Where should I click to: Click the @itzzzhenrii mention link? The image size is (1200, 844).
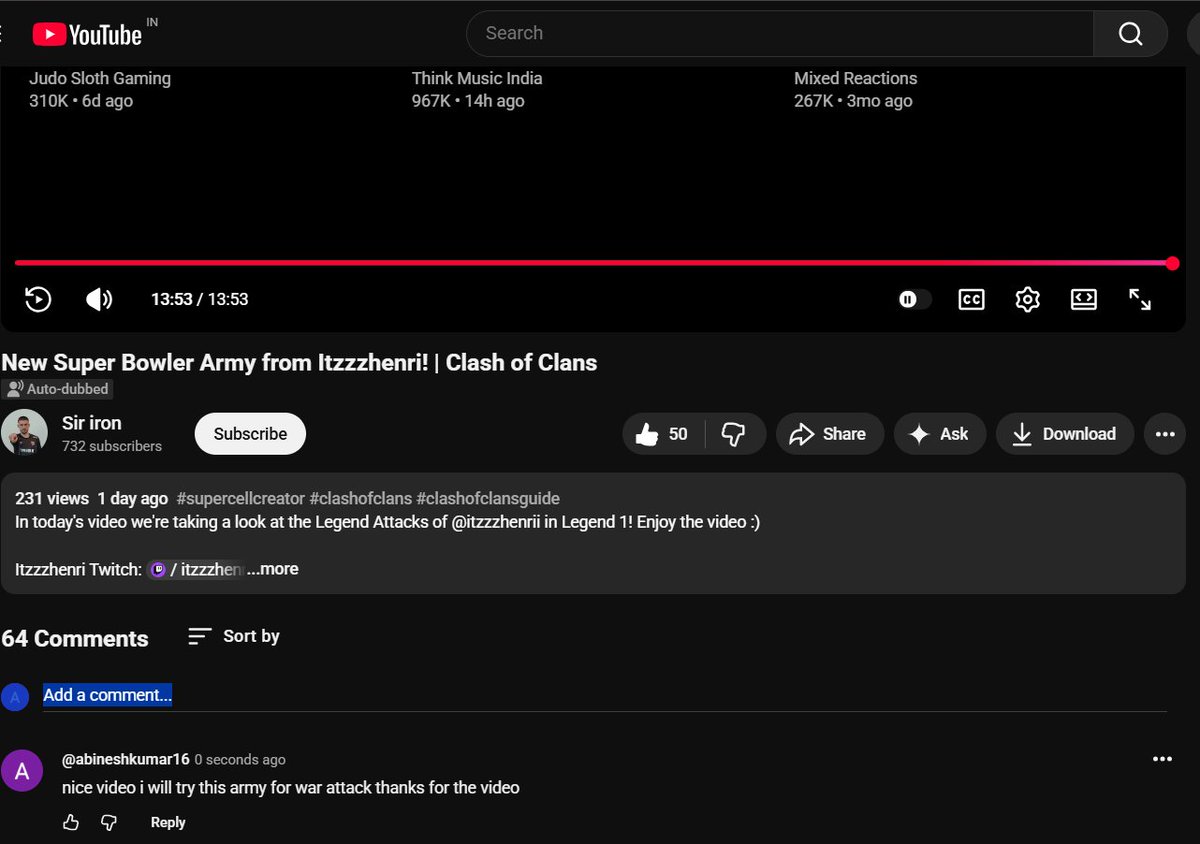pos(496,522)
